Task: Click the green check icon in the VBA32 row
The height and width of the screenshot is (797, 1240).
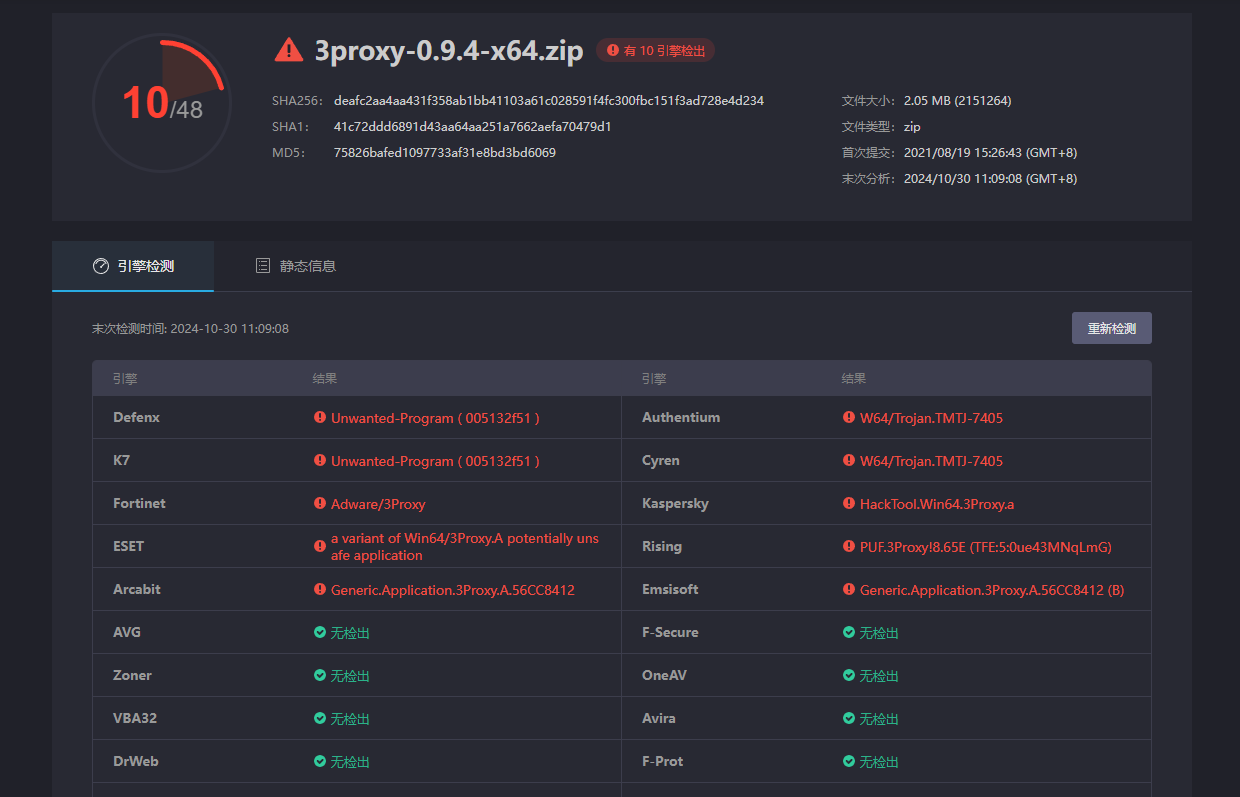Action: (320, 718)
